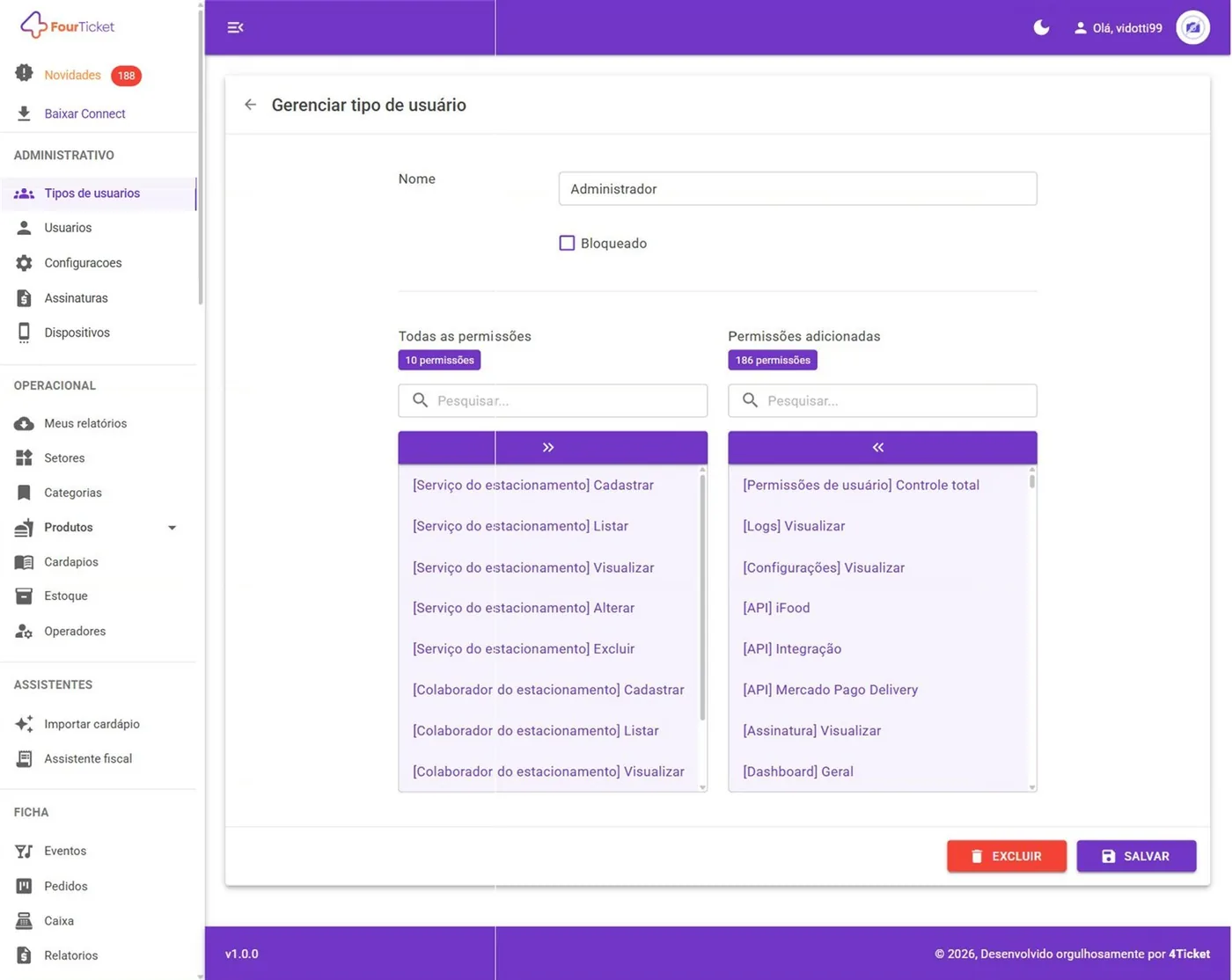Image resolution: width=1232 pixels, height=980 pixels.
Task: Click the Baixar Connect download icon
Action: 24,113
